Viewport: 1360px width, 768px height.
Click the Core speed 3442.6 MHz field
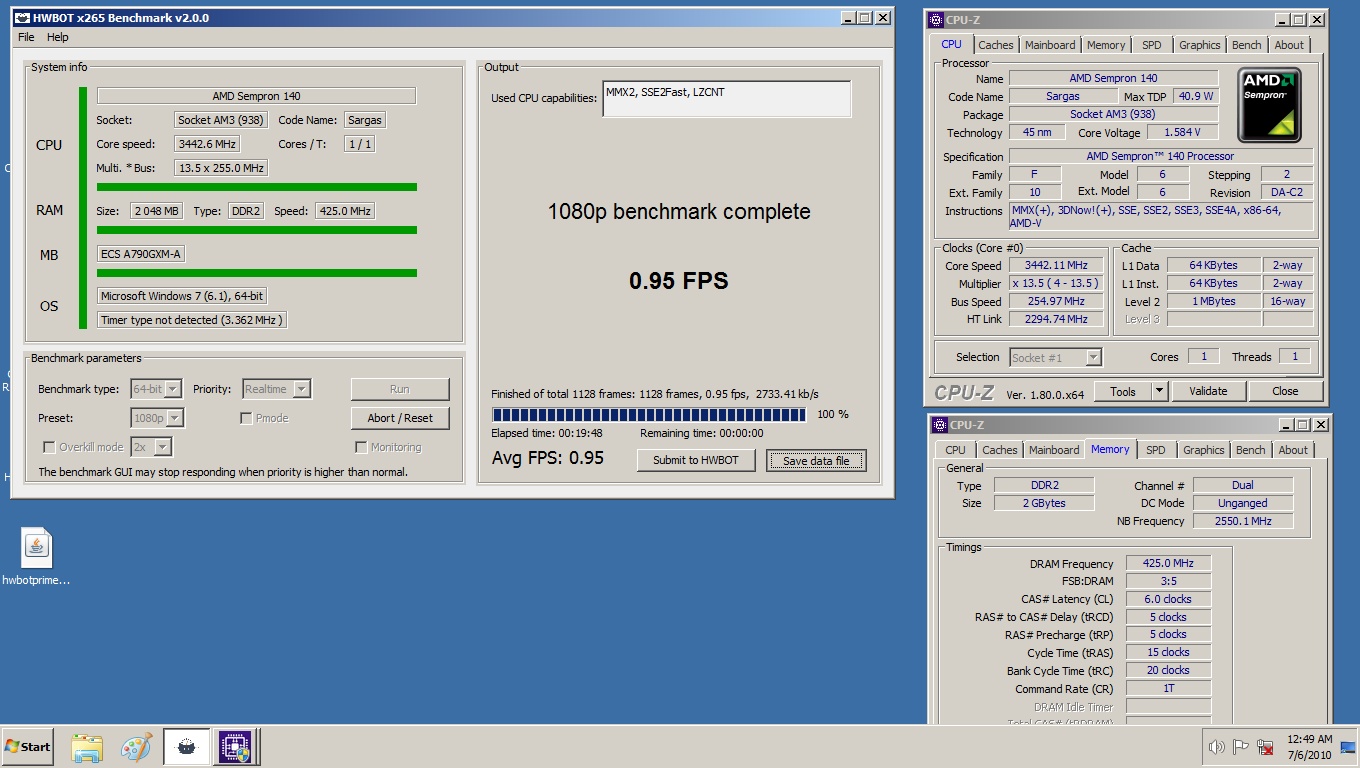(x=206, y=144)
